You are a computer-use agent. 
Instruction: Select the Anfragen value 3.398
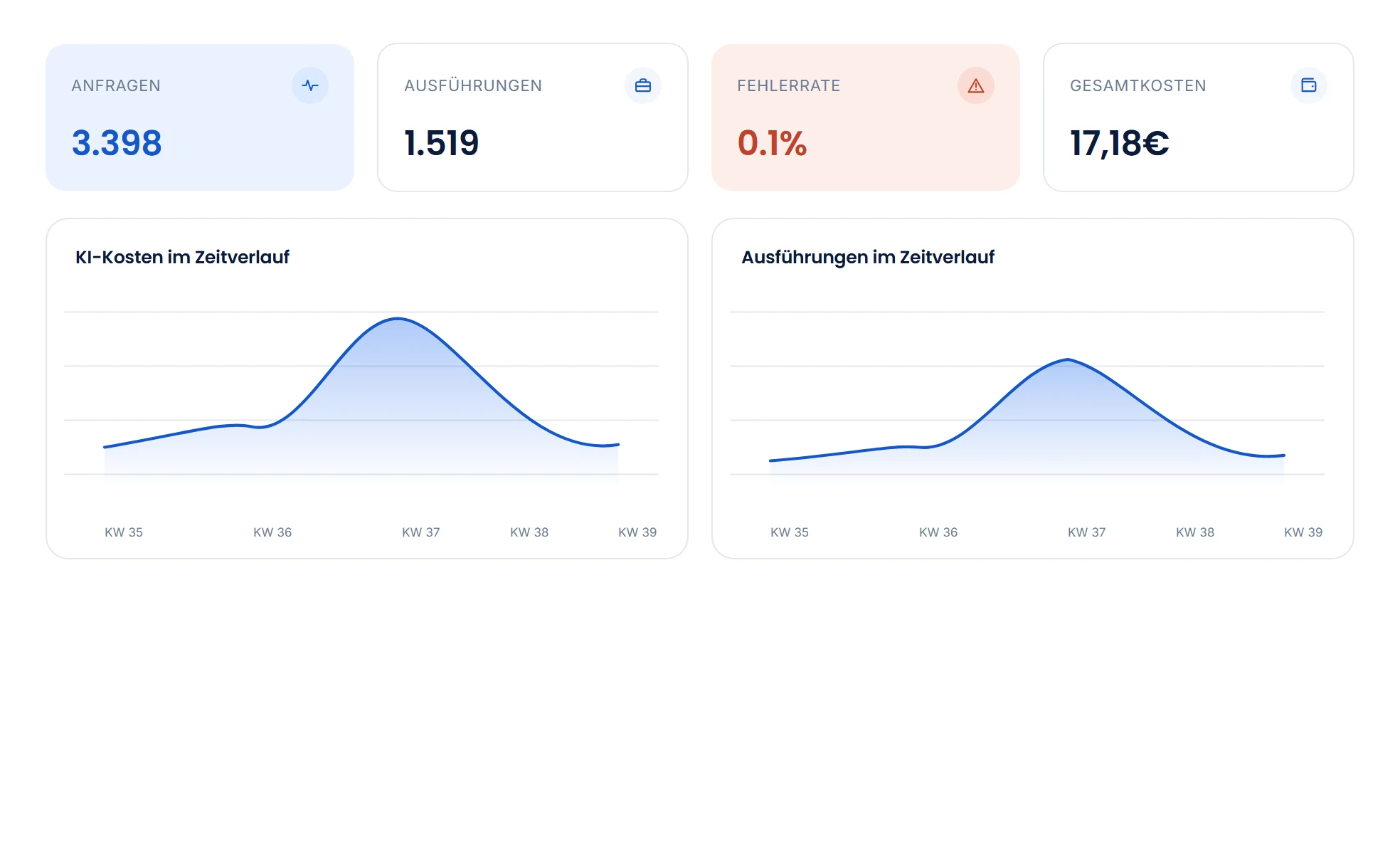click(x=117, y=143)
